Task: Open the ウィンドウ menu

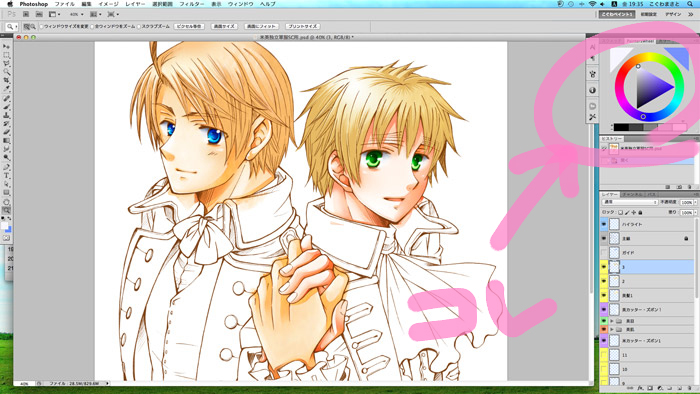Action: tap(241, 4)
